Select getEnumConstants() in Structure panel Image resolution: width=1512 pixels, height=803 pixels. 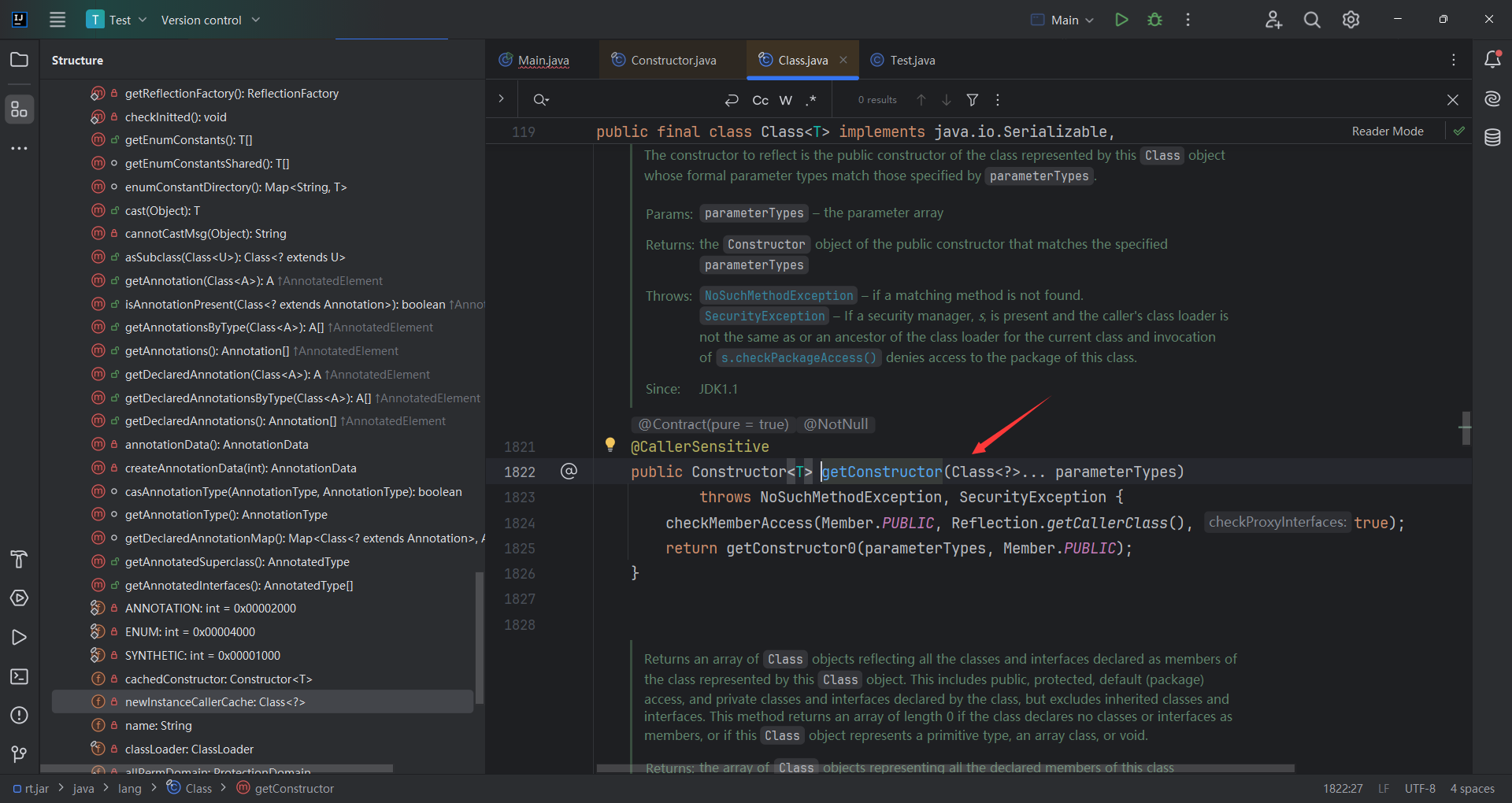coord(189,140)
